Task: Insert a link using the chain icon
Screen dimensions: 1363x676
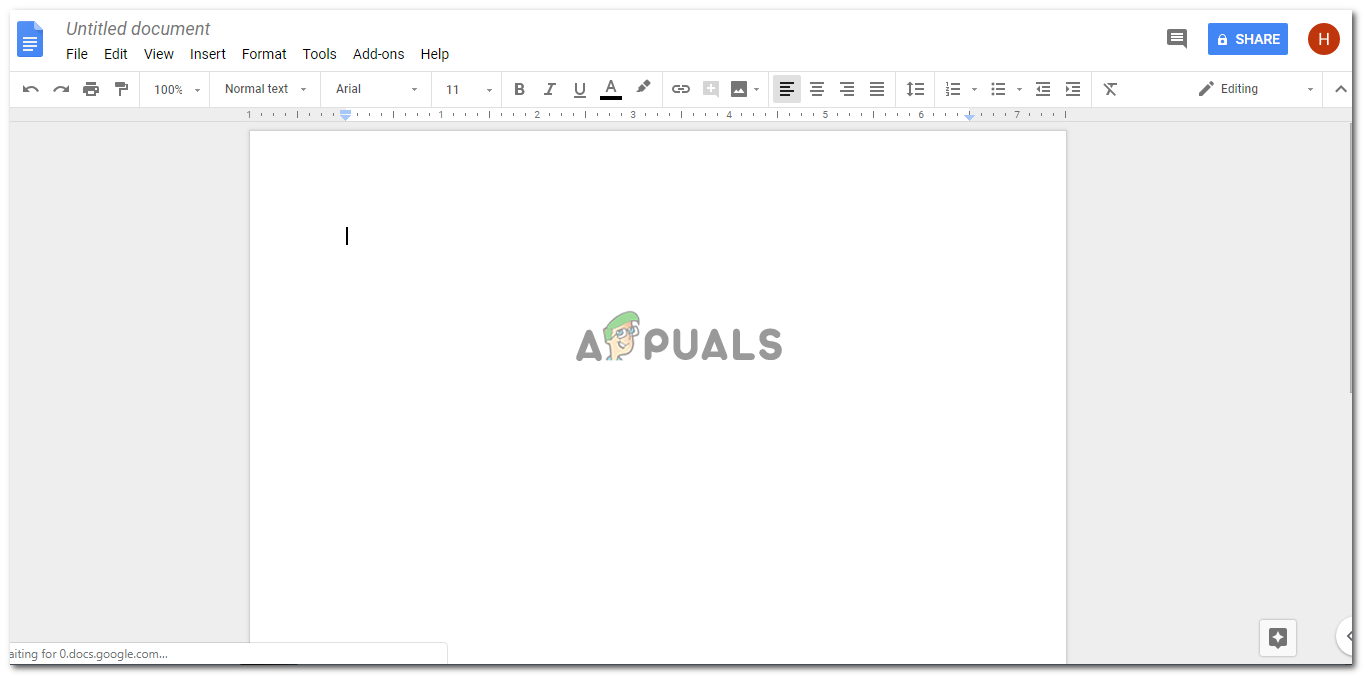Action: tap(681, 89)
